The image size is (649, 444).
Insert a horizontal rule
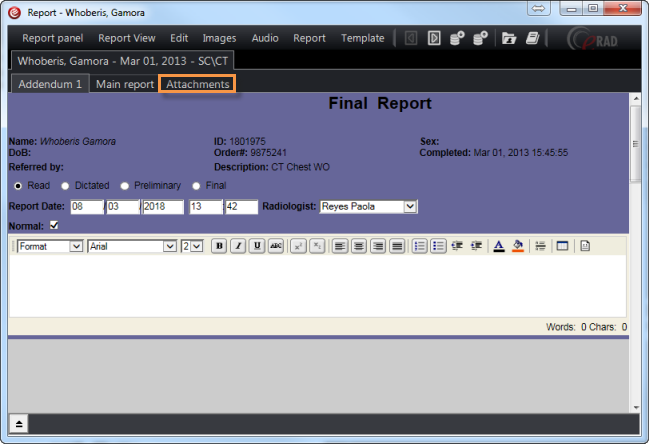540,246
